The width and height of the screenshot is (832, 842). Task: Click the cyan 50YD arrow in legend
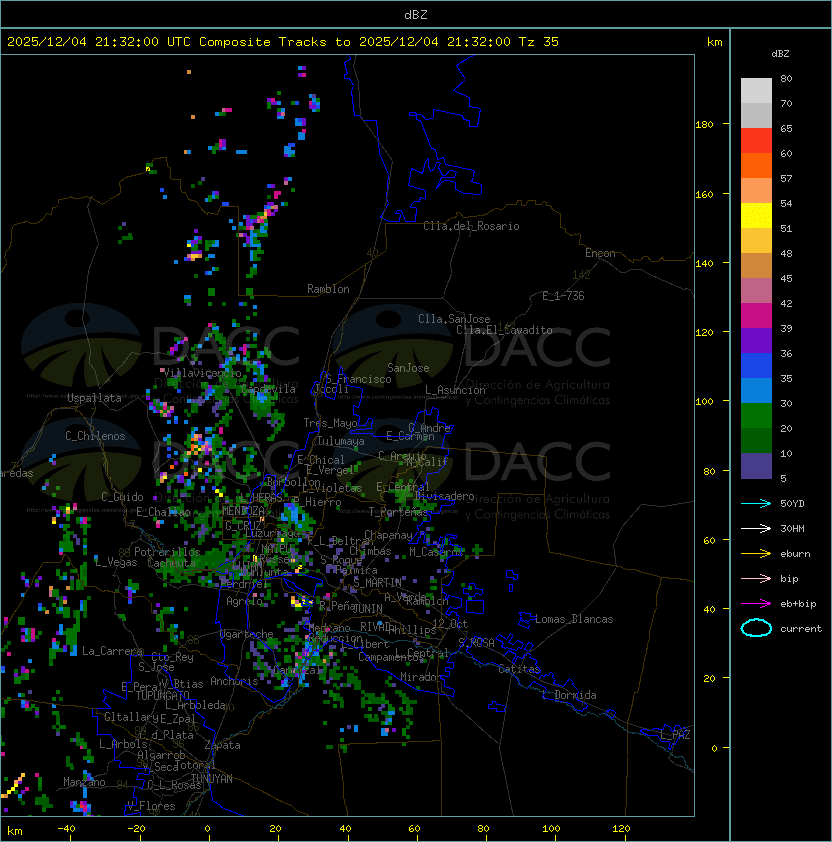click(x=756, y=504)
